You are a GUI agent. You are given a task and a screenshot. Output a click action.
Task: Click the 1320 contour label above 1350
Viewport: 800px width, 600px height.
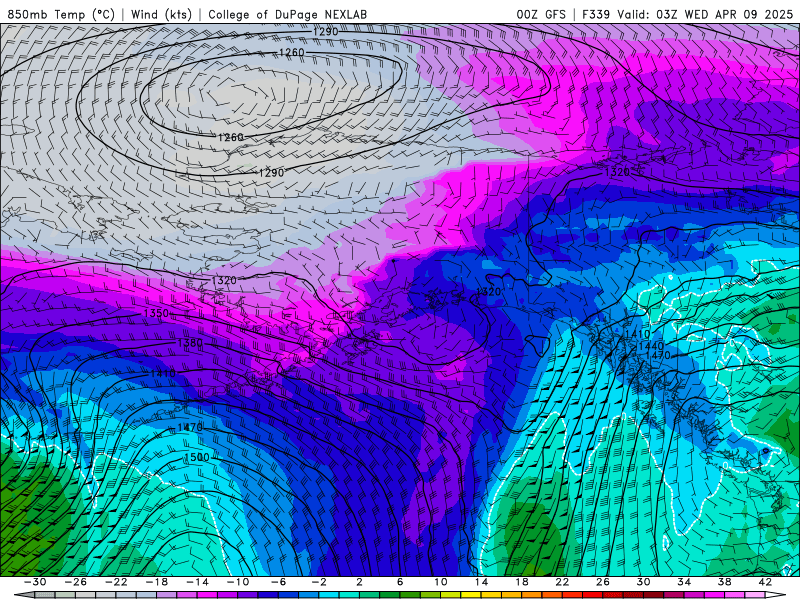click(224, 280)
